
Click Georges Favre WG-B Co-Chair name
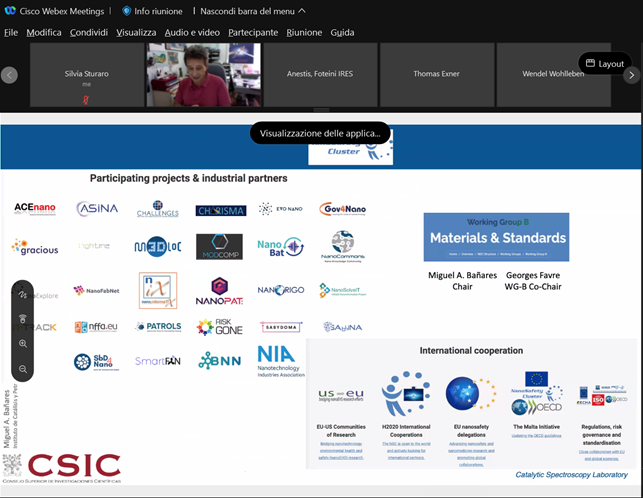533,281
